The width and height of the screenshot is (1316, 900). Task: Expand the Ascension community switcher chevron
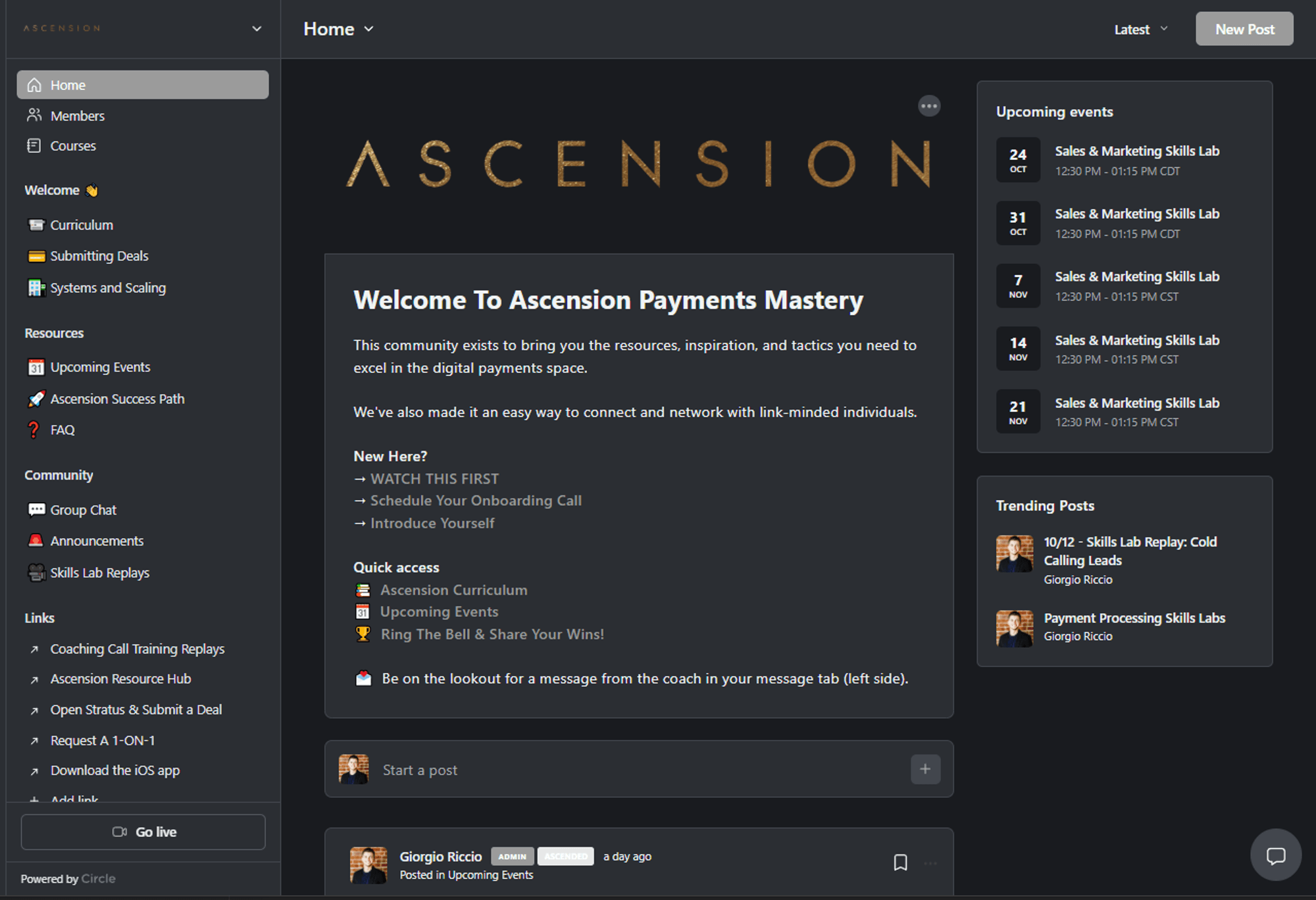click(257, 29)
